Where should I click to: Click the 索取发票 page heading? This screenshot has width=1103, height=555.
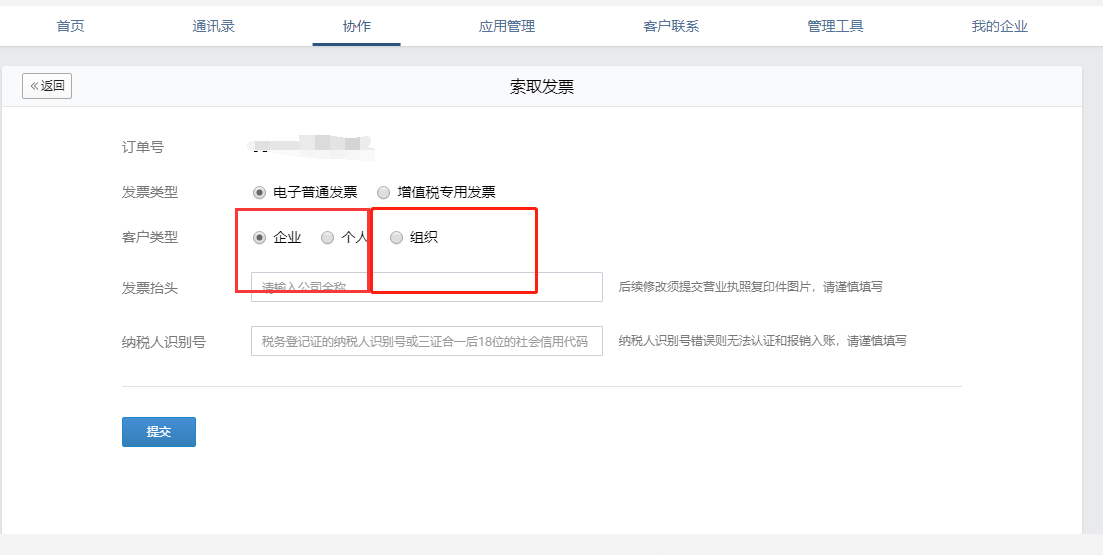pyautogui.click(x=542, y=87)
